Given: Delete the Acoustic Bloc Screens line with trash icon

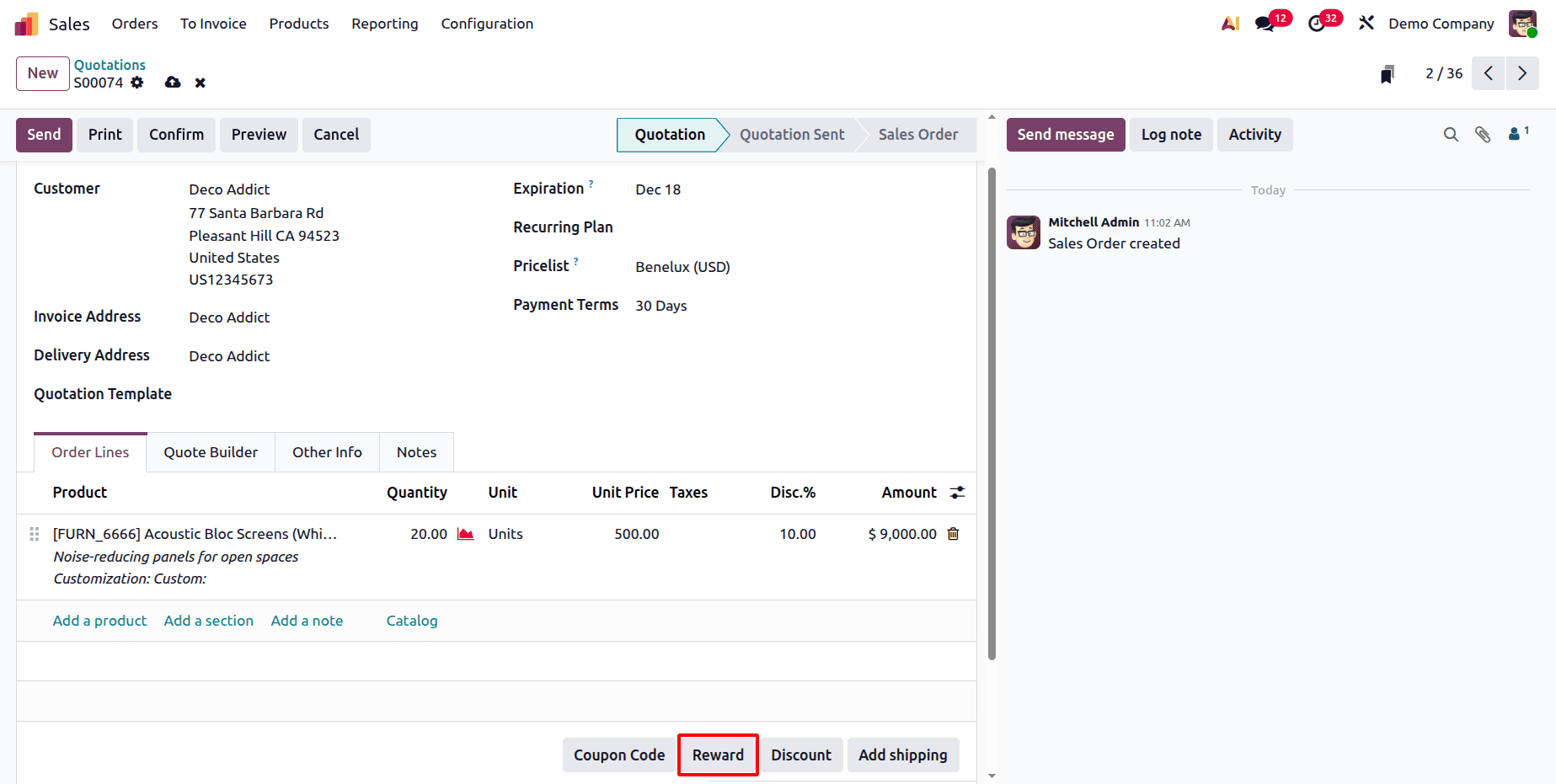Looking at the screenshot, I should coord(953,533).
